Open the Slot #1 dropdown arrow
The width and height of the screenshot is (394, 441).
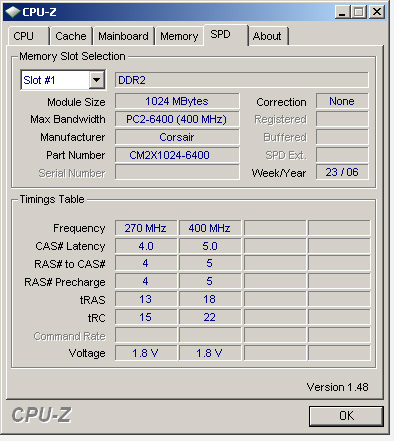coord(97,80)
